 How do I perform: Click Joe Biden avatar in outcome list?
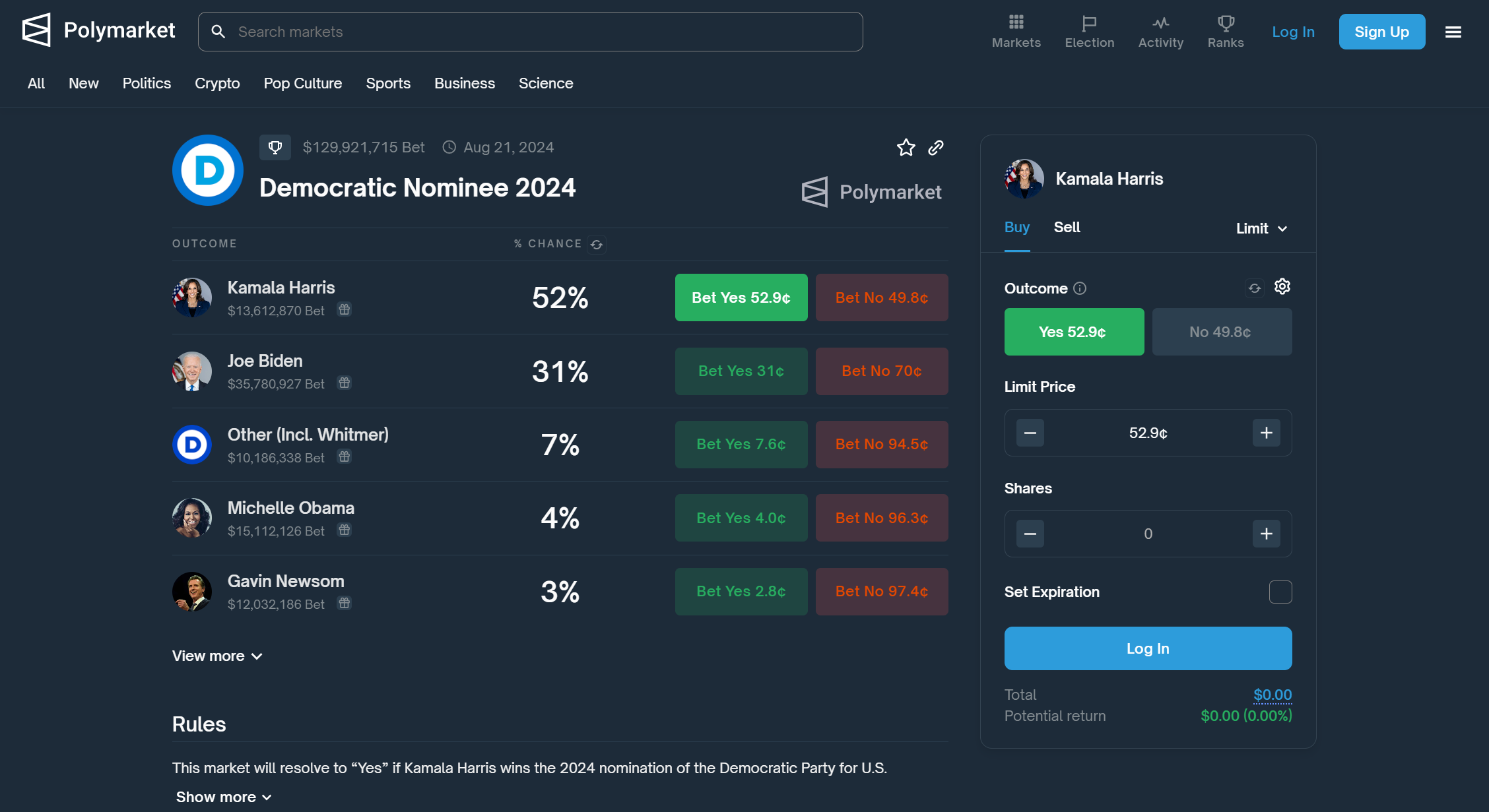pyautogui.click(x=192, y=371)
